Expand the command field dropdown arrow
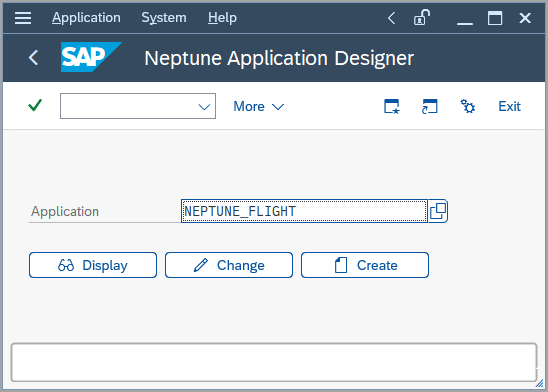This screenshot has height=392, width=548. [x=204, y=107]
